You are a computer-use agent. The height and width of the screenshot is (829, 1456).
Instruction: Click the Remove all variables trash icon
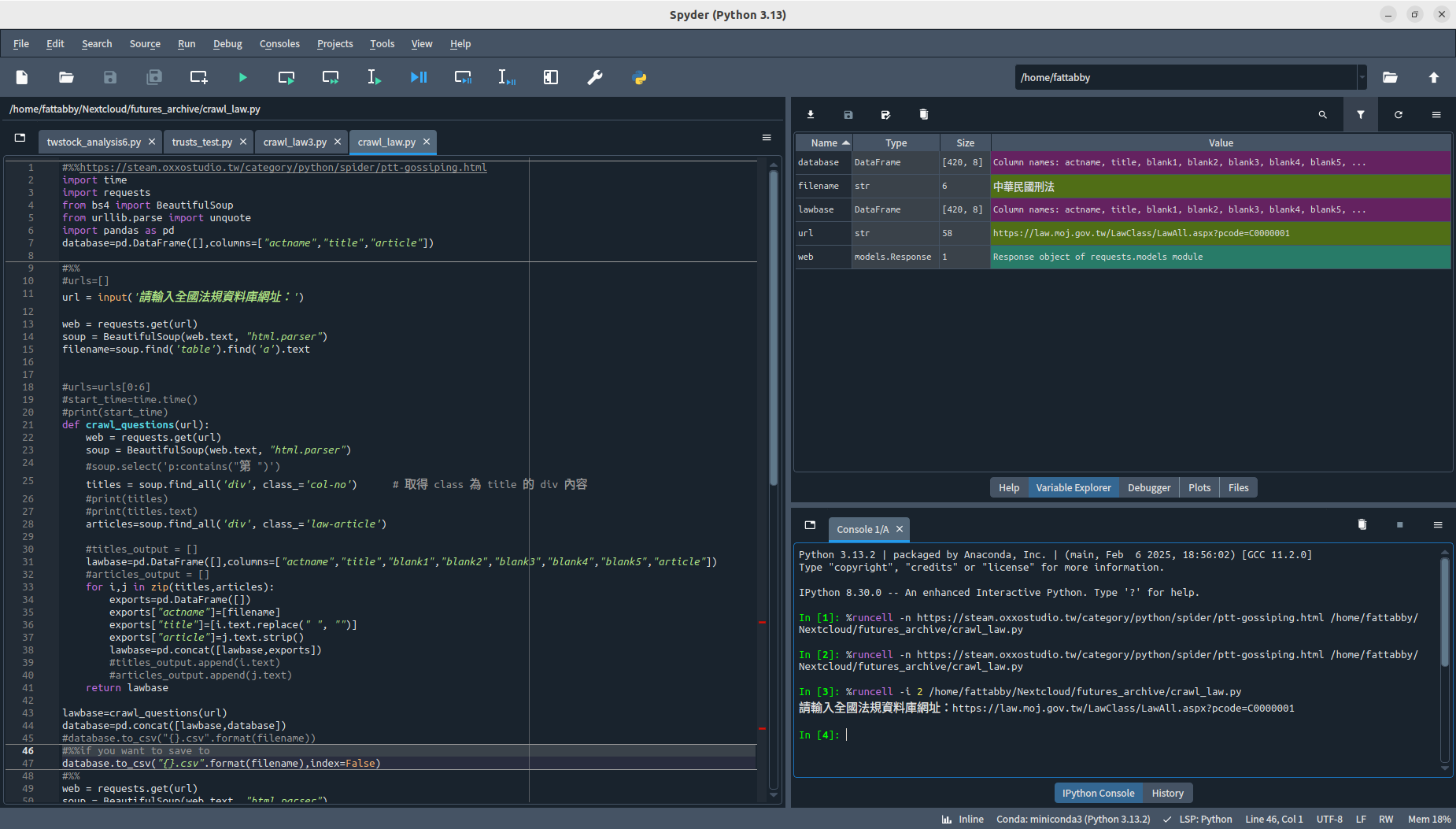(924, 115)
